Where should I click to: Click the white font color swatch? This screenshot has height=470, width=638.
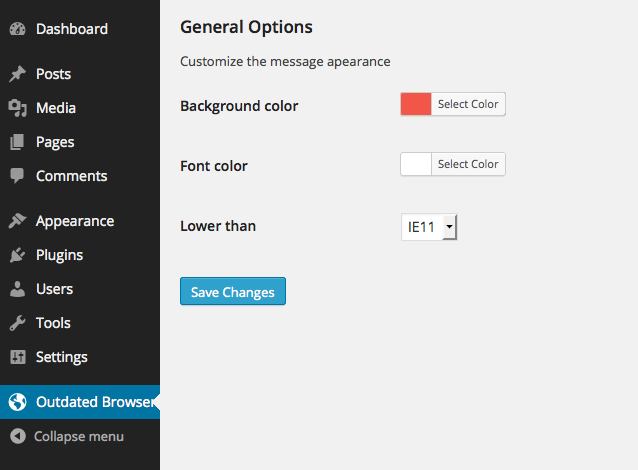(416, 164)
